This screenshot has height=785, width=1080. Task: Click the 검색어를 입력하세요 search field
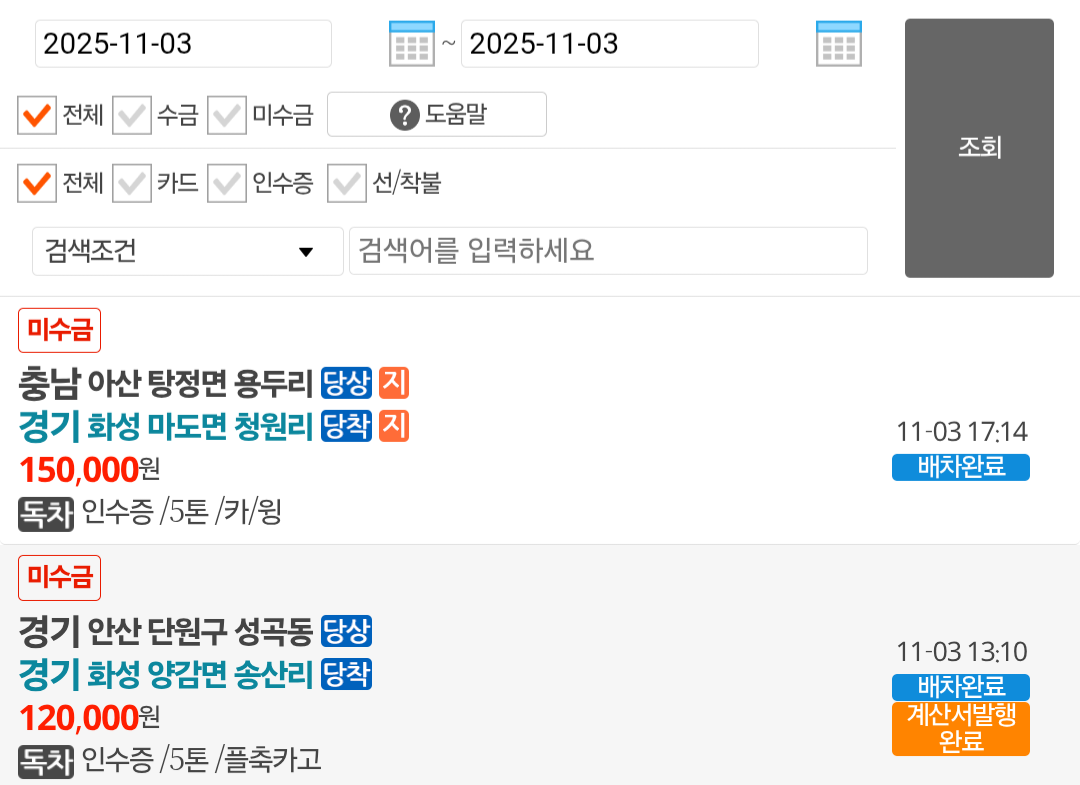point(608,251)
